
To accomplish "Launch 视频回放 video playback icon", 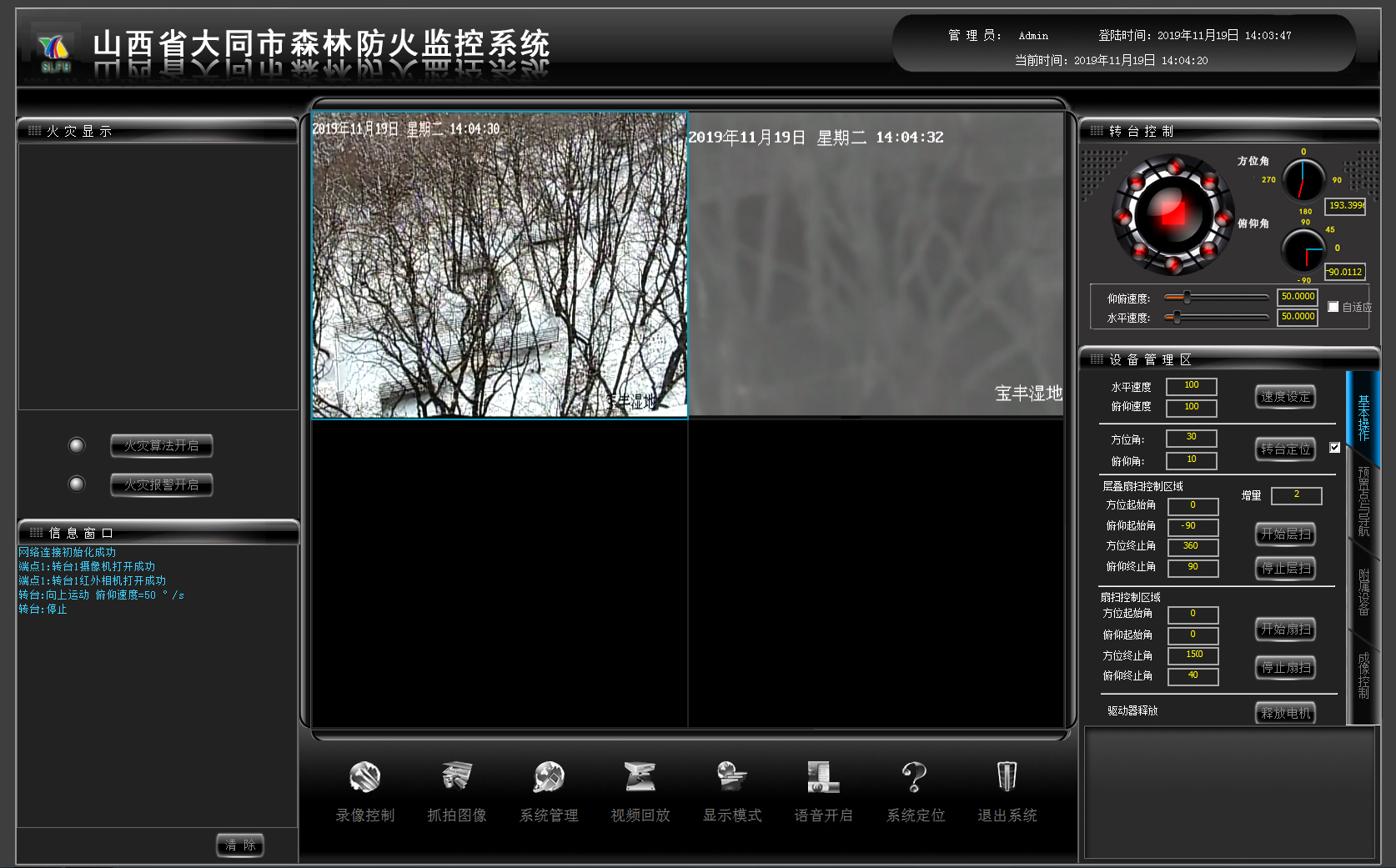I will (x=640, y=777).
